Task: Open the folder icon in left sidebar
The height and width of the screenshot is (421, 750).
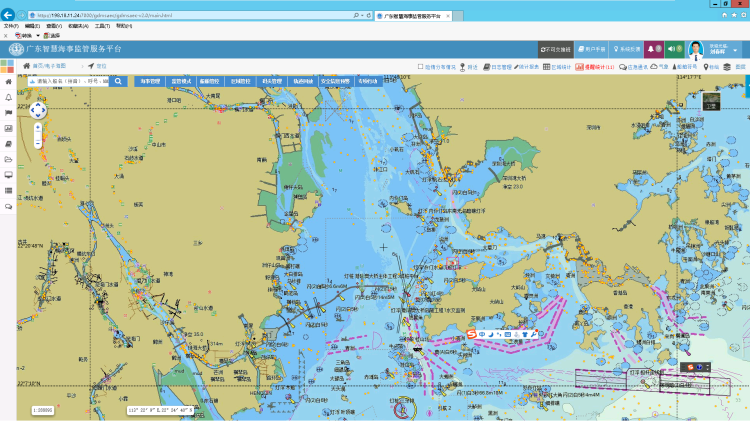Action: pyautogui.click(x=9, y=160)
